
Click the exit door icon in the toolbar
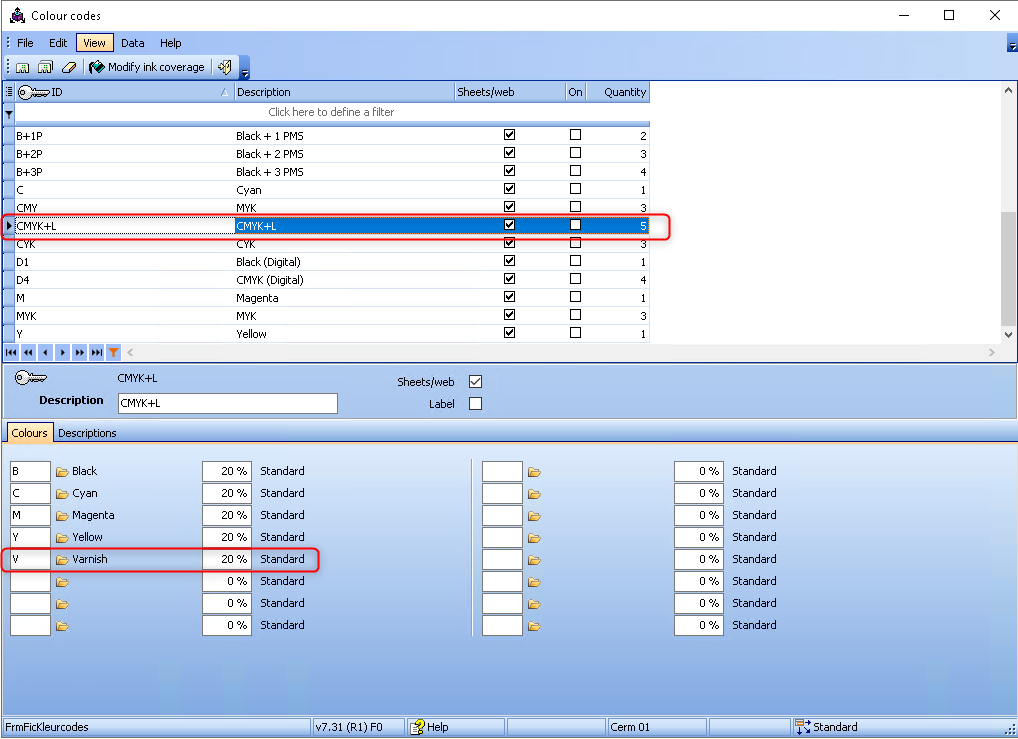[x=225, y=67]
